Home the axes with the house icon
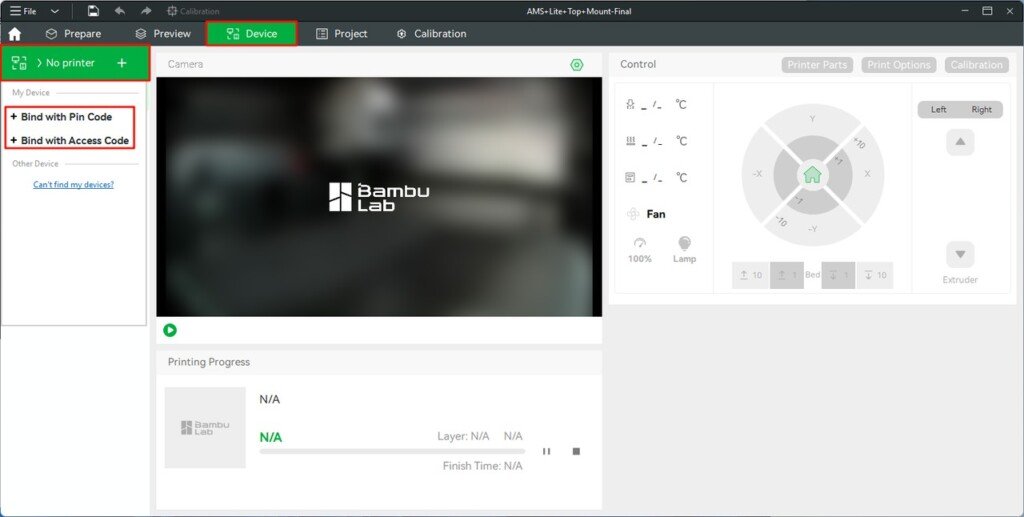Screen dimensions: 1024x517 pos(812,175)
